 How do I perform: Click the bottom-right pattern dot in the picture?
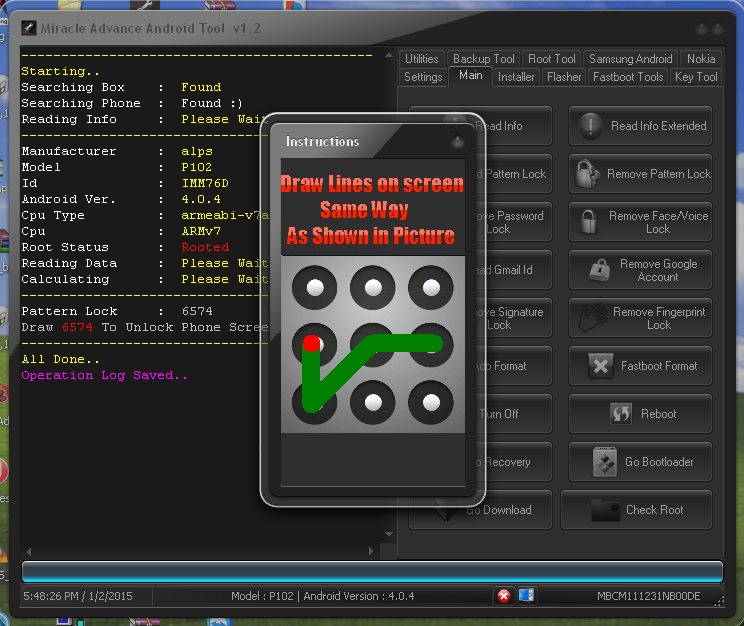pos(431,402)
